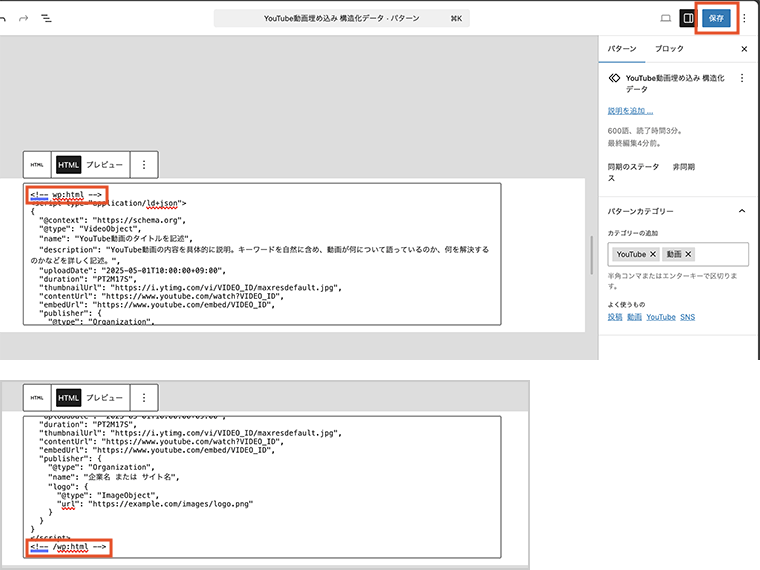The image size is (760, 570).
Task: Click the "@type": "ImageObject" line
Action: [108, 495]
